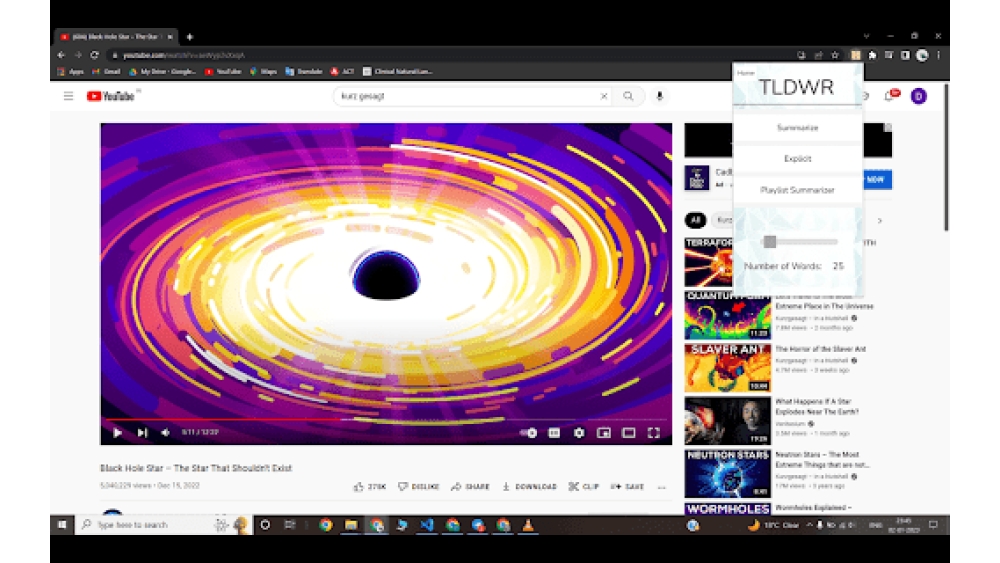Click the Home link in TLDWR popup
The image size is (1000, 563).
[x=746, y=73]
